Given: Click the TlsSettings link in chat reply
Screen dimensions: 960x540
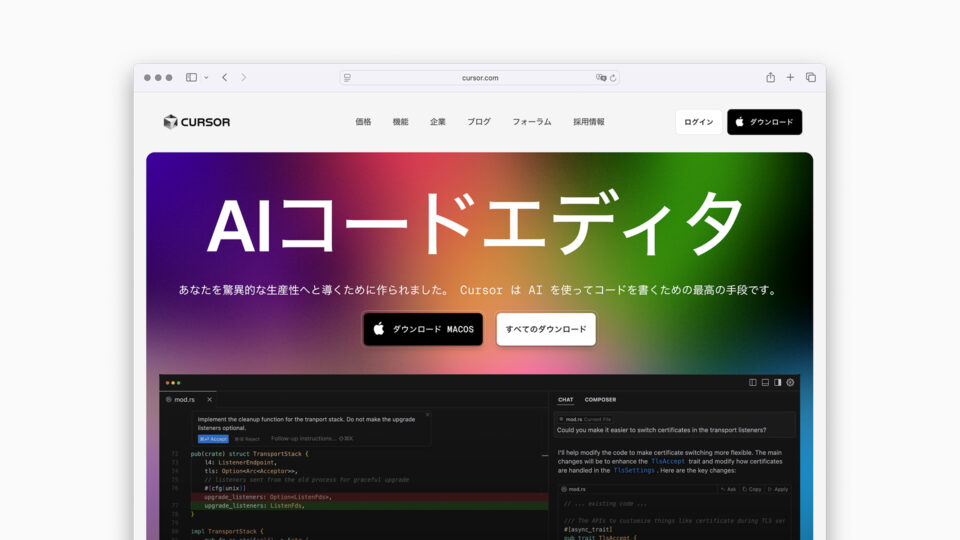Looking at the screenshot, I should click(x=634, y=470).
